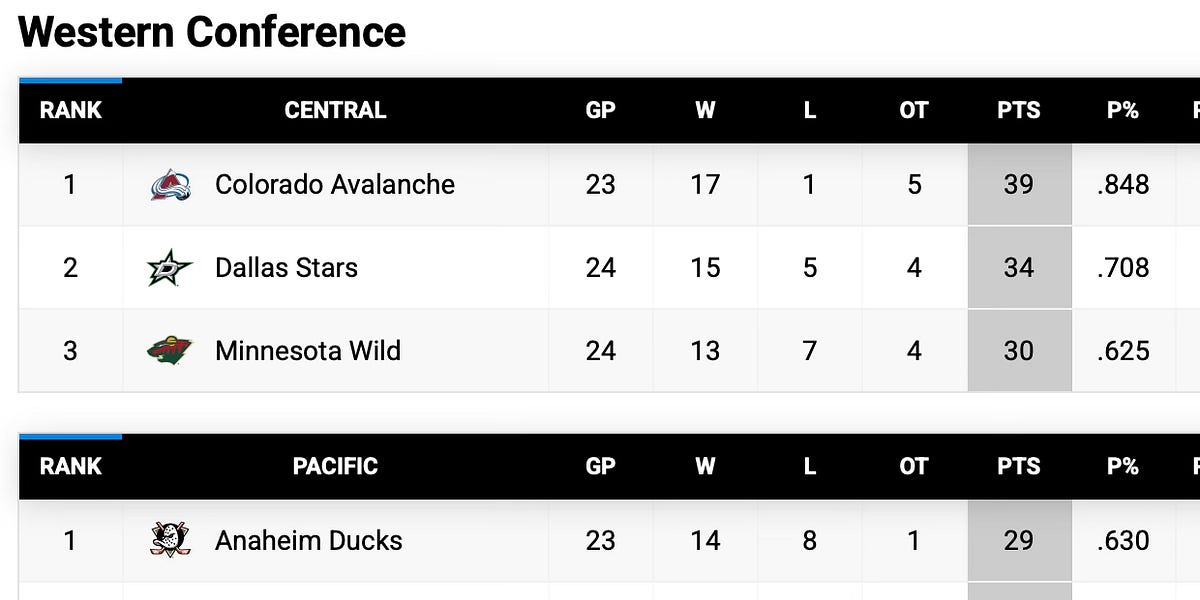1200x600 pixels.
Task: Click the Minnesota Wild team logo
Action: tap(170, 351)
